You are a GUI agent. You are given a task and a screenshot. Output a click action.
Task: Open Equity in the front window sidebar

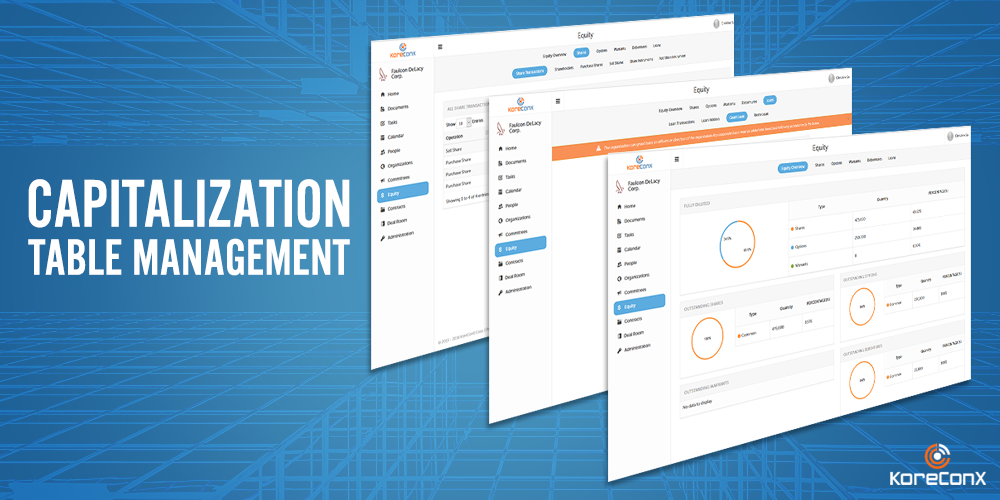coord(639,306)
